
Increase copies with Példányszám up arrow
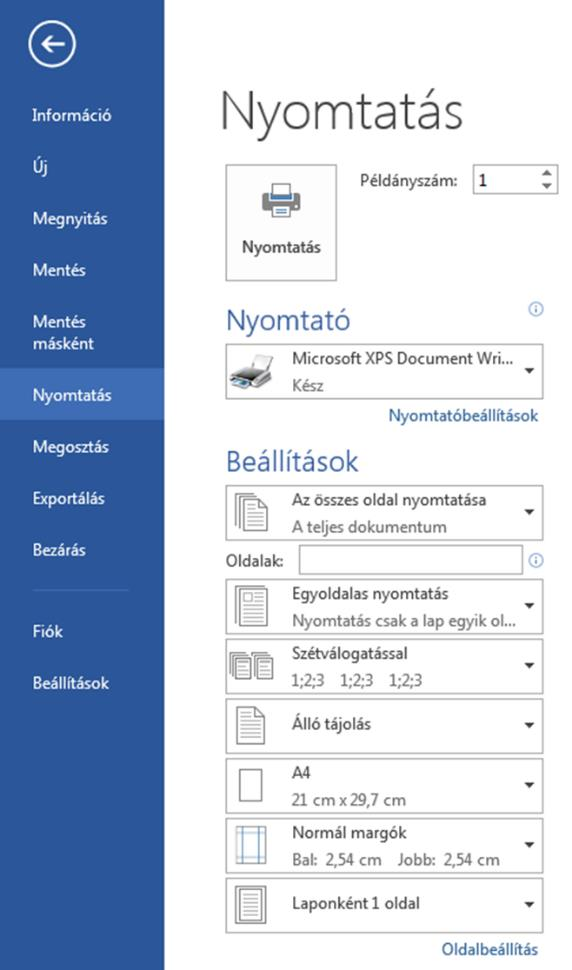click(546, 173)
